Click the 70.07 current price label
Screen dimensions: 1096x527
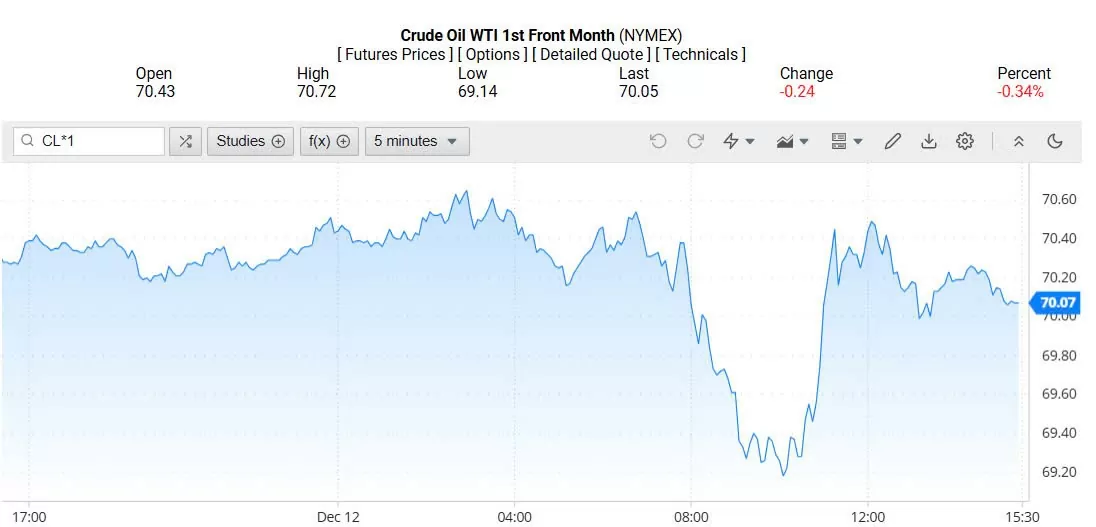[1057, 302]
